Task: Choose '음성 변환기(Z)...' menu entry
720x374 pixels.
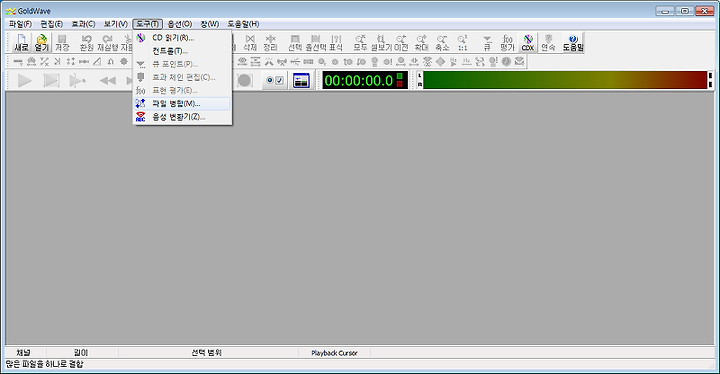Action: (x=182, y=117)
